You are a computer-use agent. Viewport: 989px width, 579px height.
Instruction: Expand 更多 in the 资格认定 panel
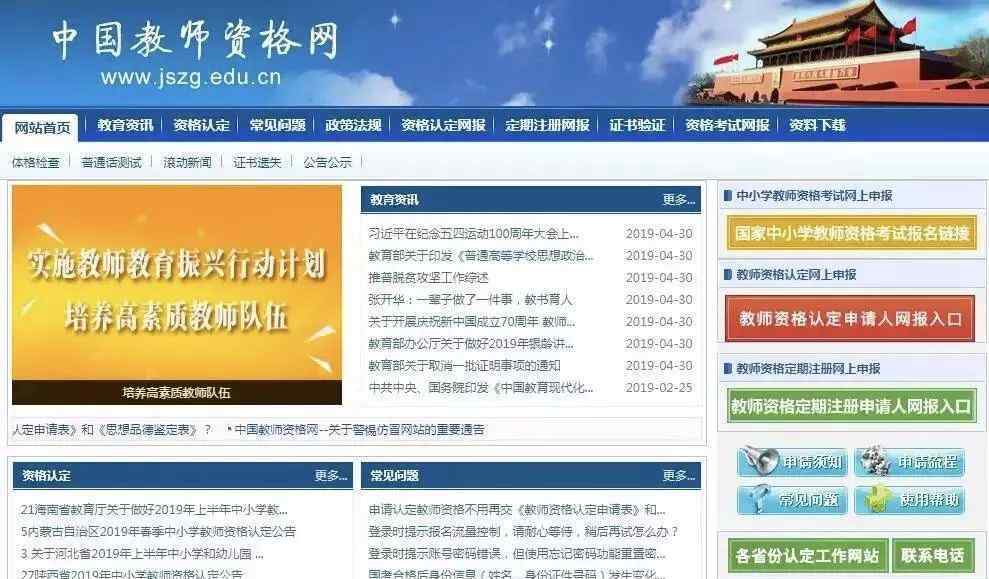[x=331, y=476]
